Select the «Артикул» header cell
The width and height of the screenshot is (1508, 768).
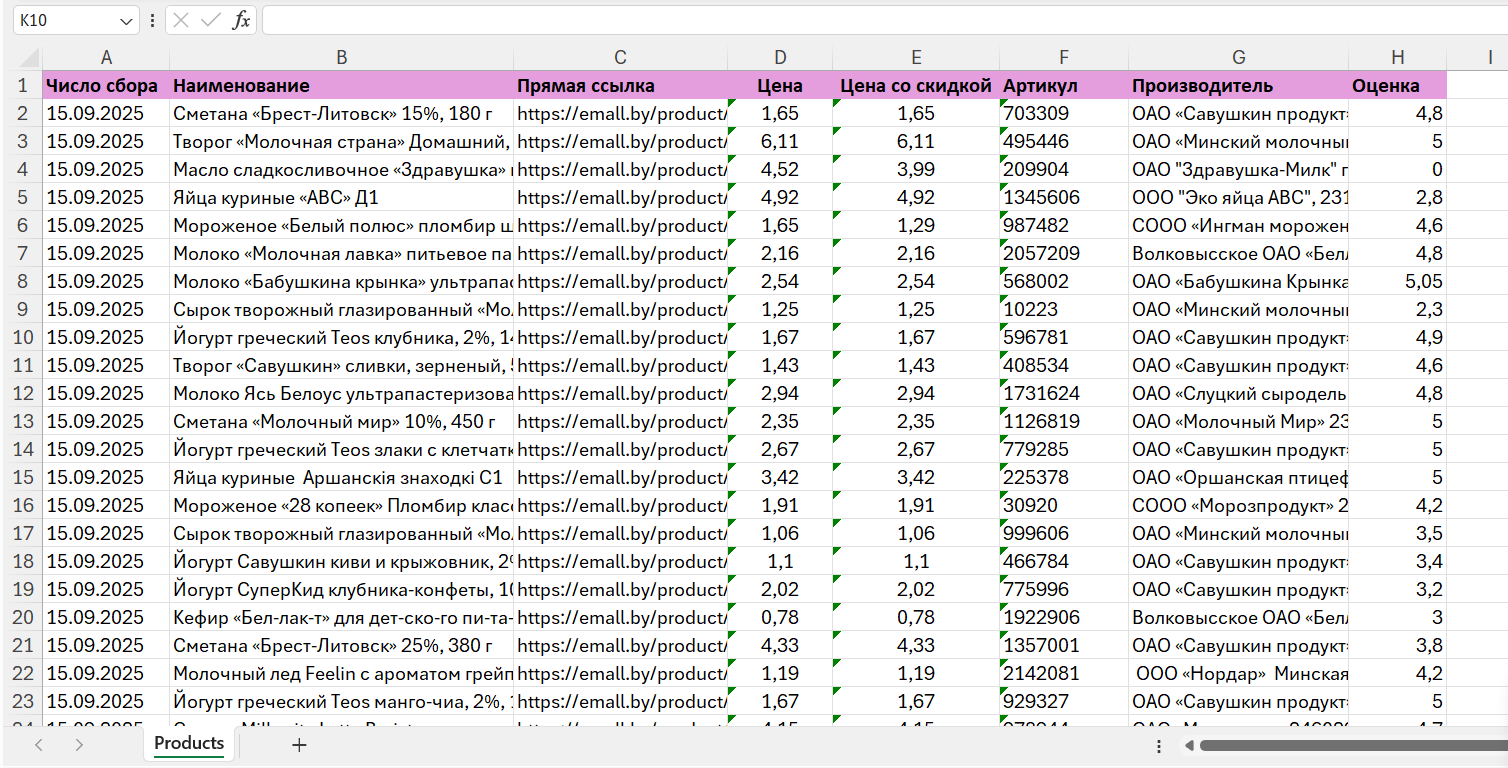point(1064,85)
